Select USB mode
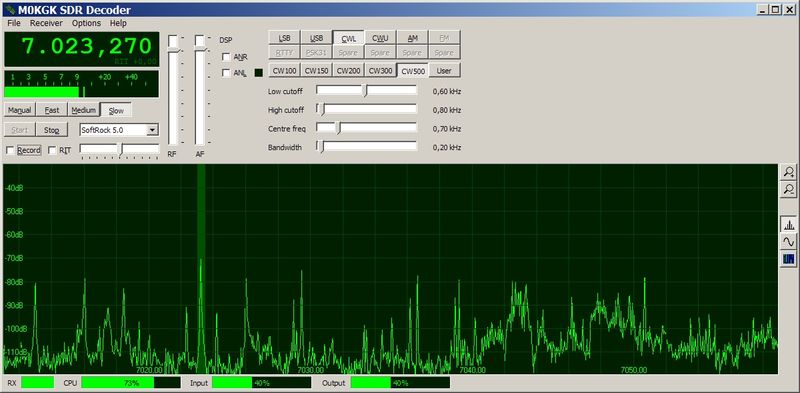 point(316,38)
